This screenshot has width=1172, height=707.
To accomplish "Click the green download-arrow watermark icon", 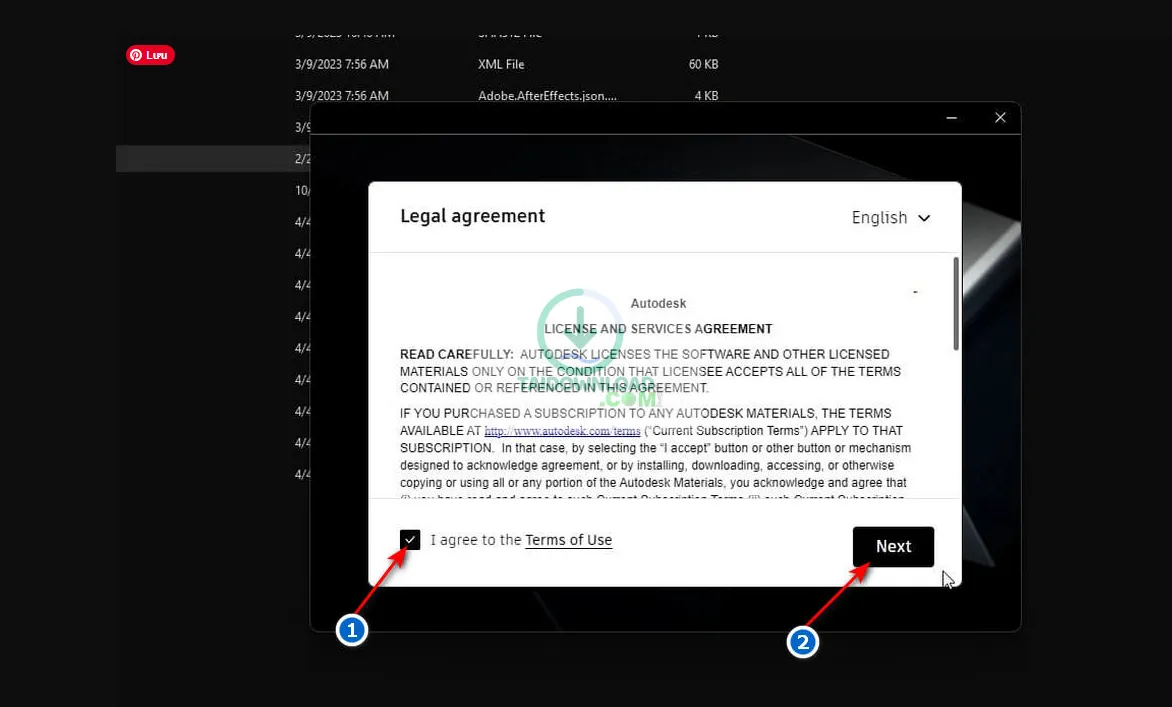I will 579,330.
